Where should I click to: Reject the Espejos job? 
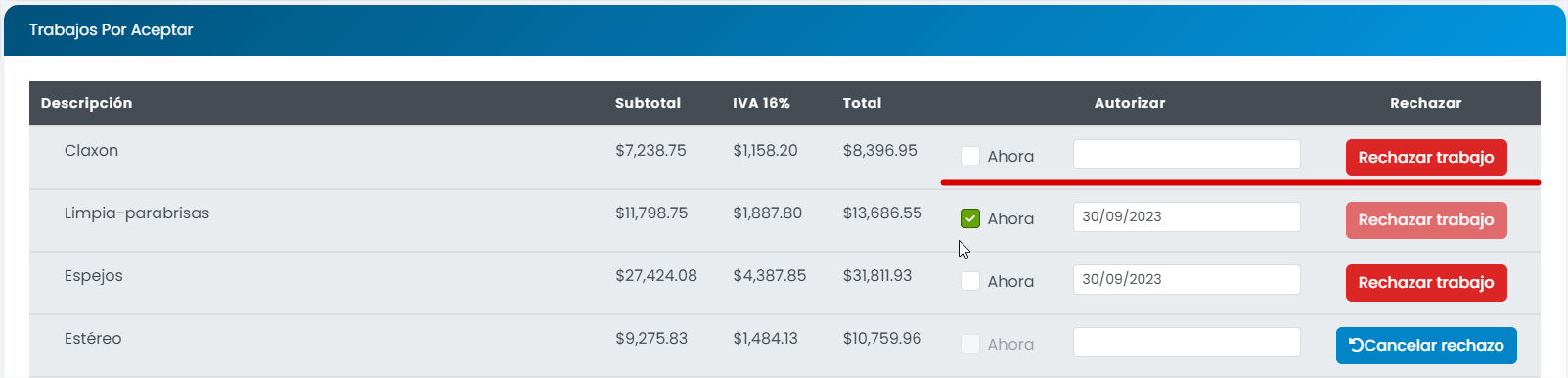click(x=1426, y=283)
